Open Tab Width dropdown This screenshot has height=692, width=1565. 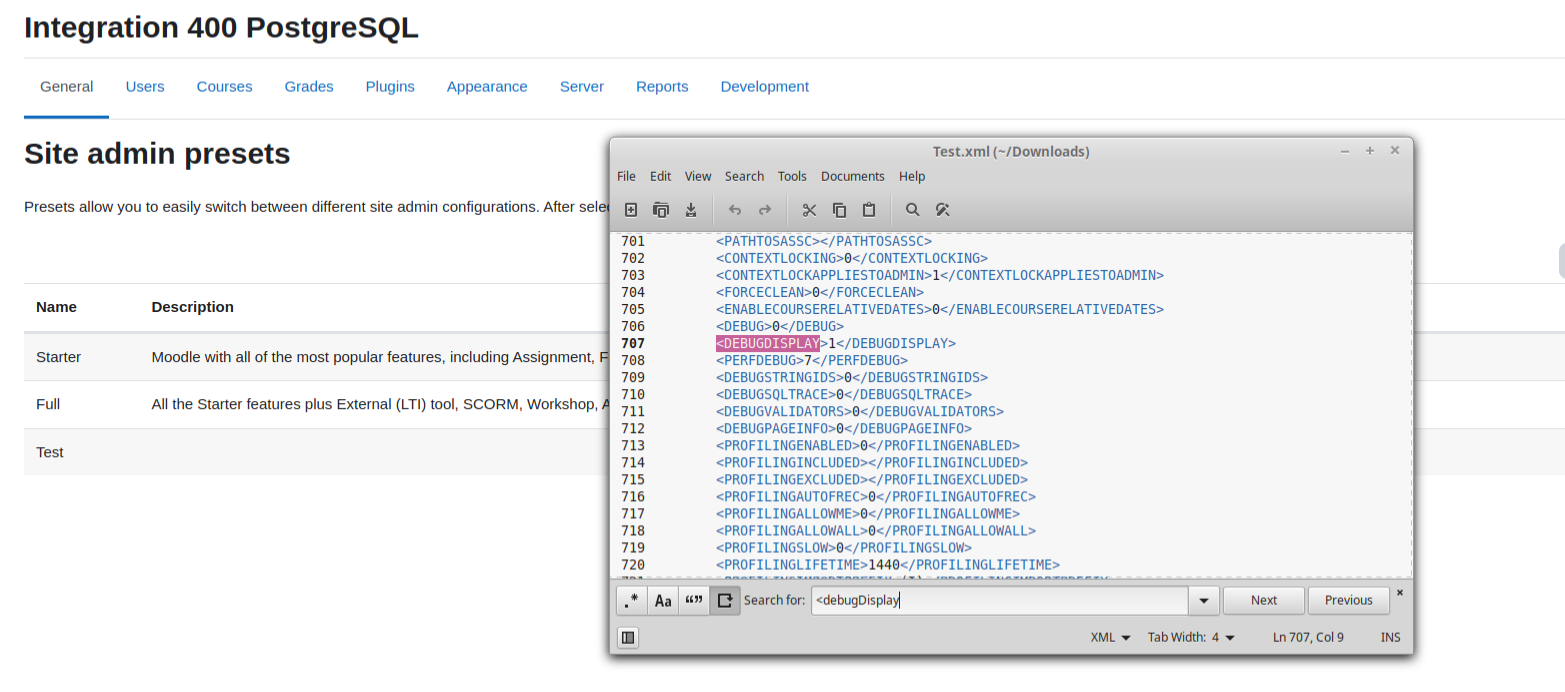1191,637
